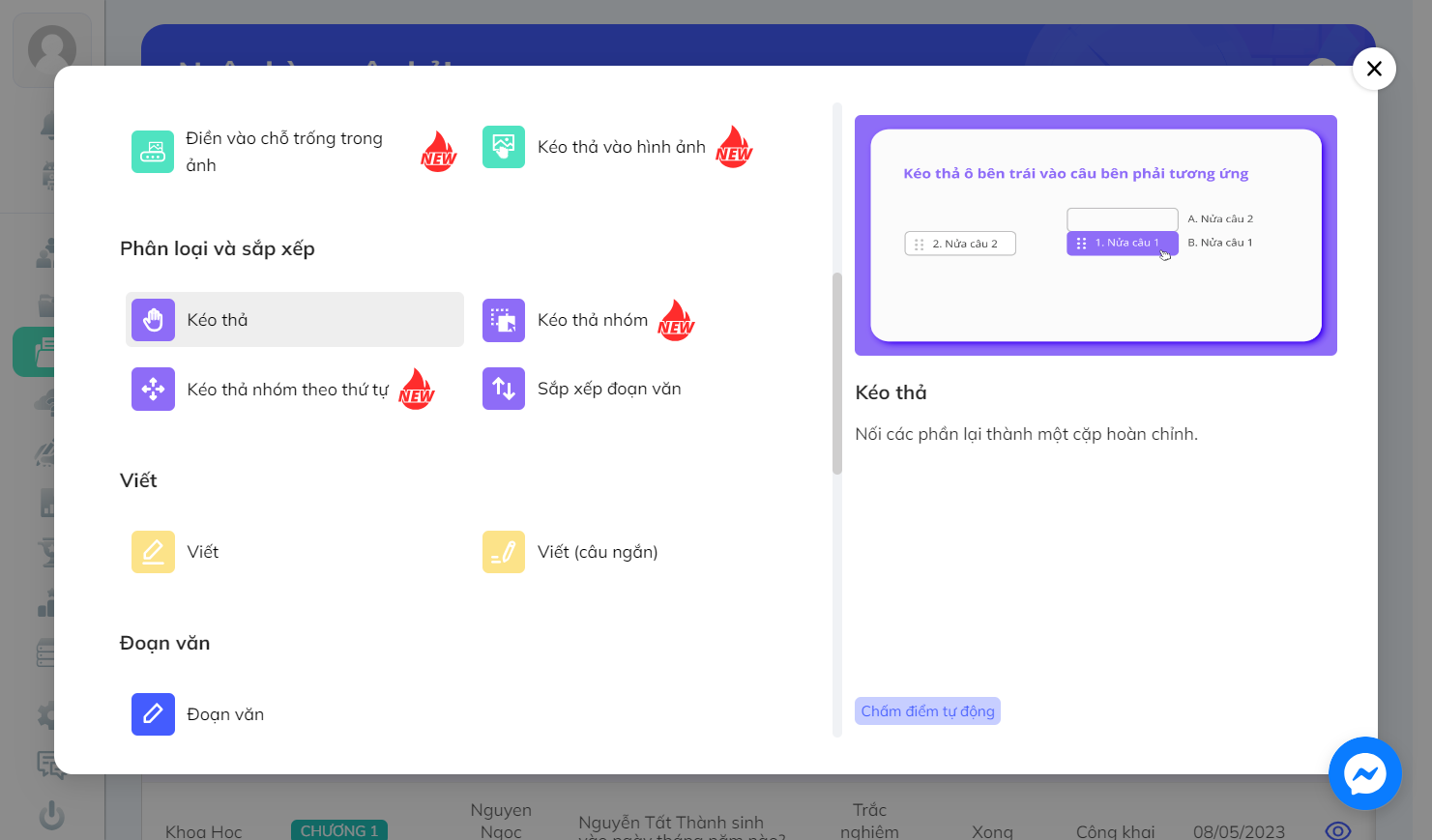Viewport: 1432px width, 840px height.
Task: Select Kéo thả nhóm theo thứ tự label
Action: click(x=288, y=390)
